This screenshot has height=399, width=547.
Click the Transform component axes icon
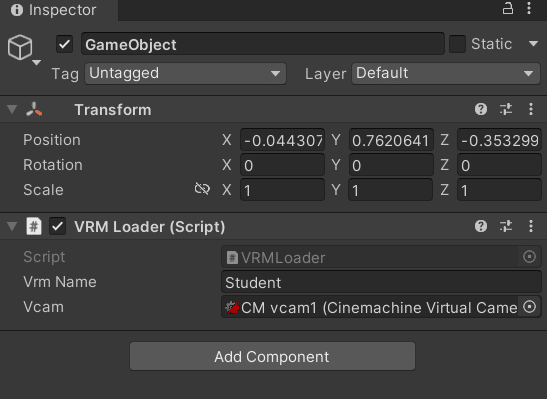click(x=34, y=110)
